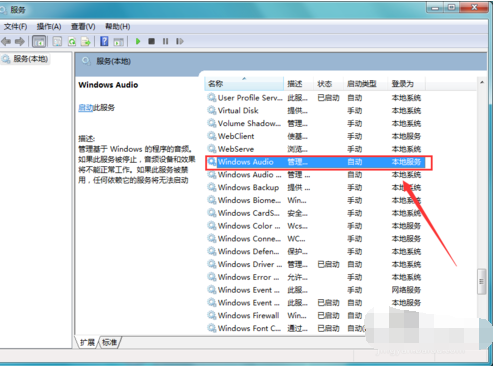Select the Windows Biome... service name
The image size is (493, 367).
(x=249, y=200)
